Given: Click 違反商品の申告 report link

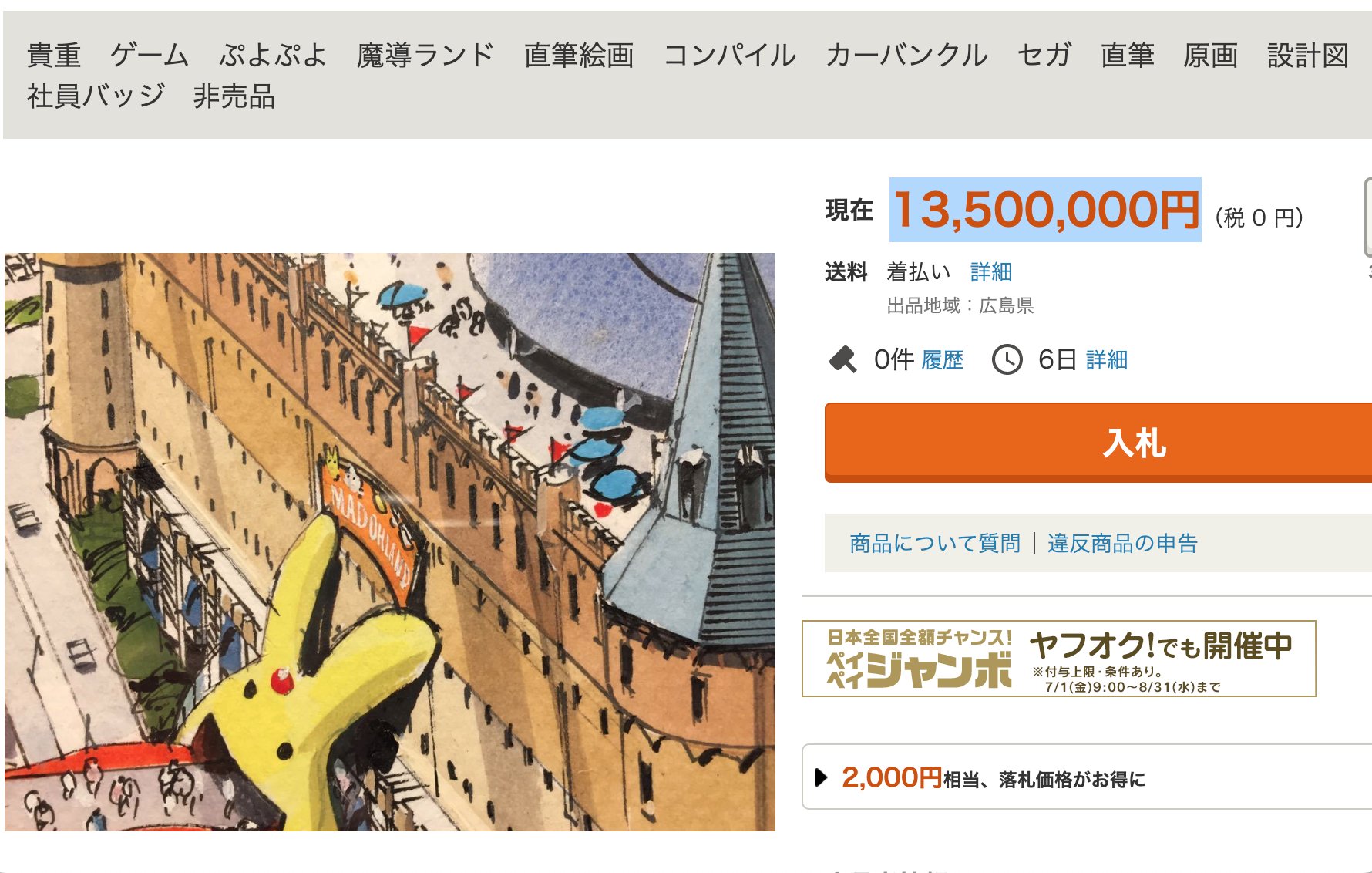Looking at the screenshot, I should pos(1122,543).
